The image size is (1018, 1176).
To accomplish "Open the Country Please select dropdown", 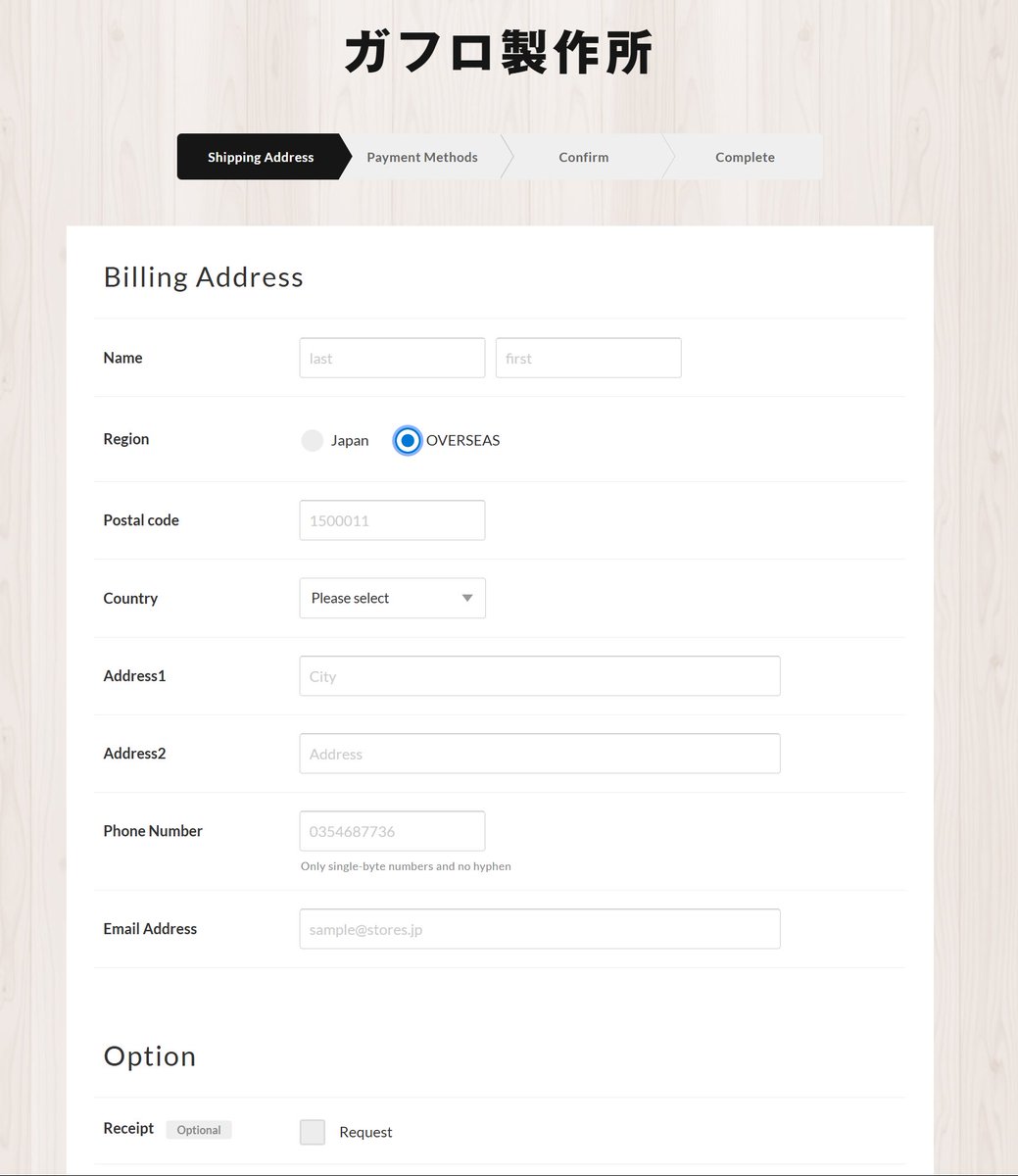I will coord(392,598).
